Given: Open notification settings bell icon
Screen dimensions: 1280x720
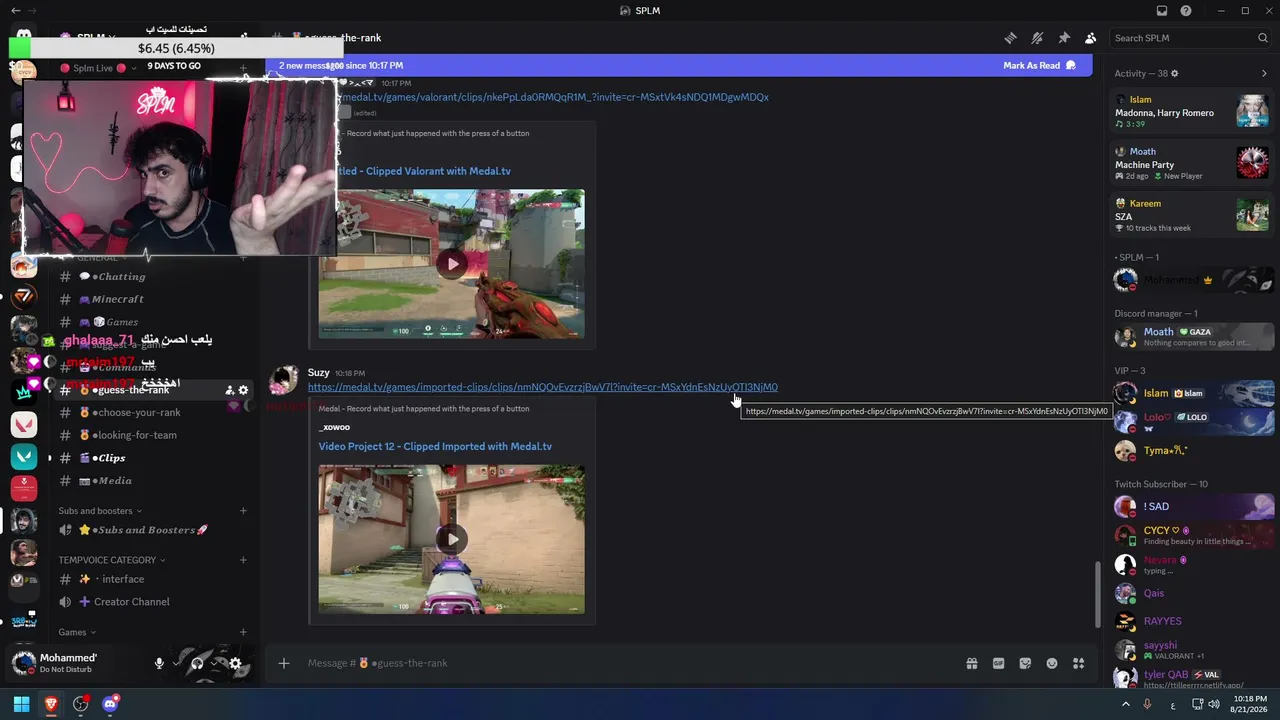Looking at the screenshot, I should point(1037,38).
